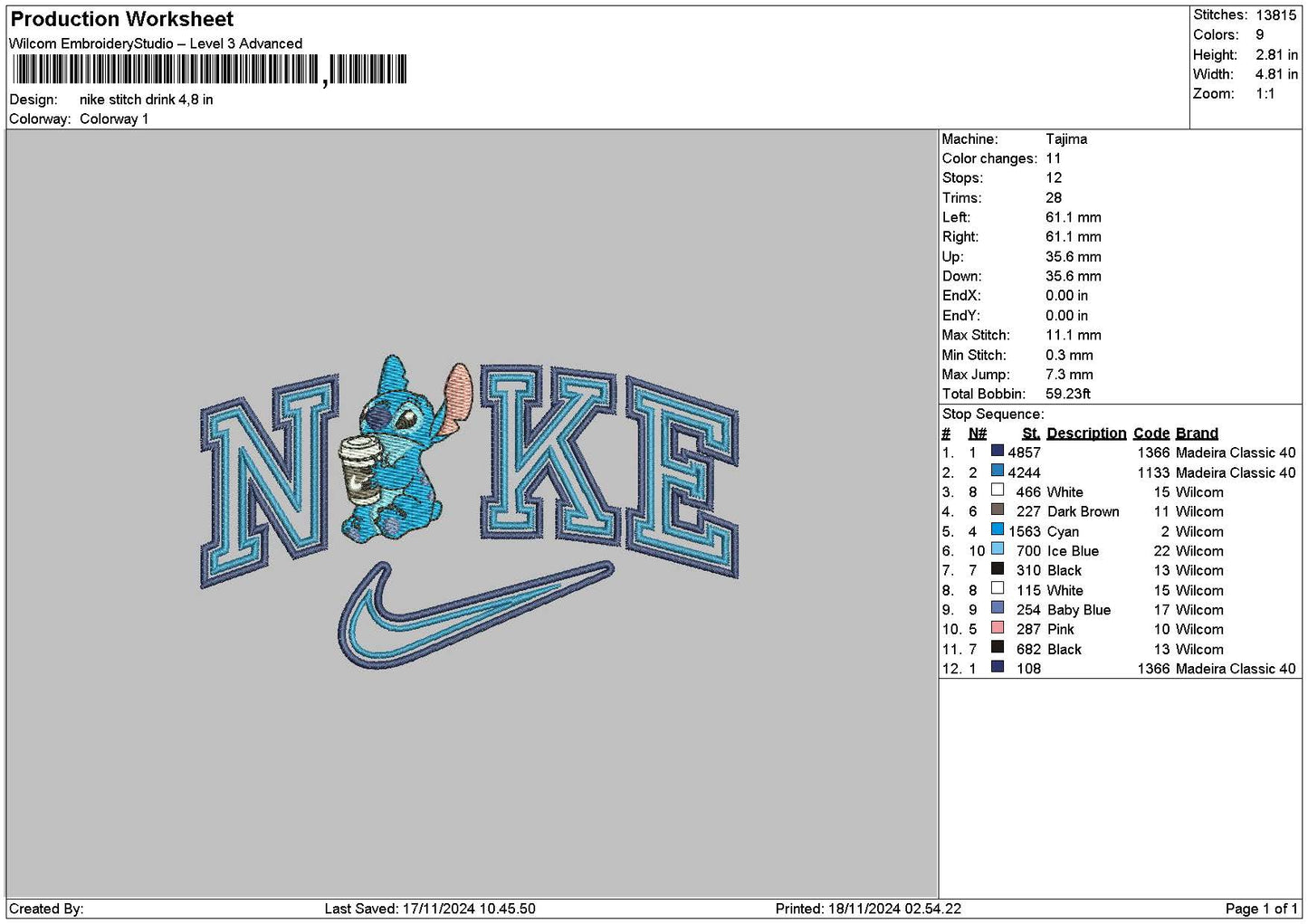Click the Up value 35.6 mm
1308x924 pixels.
pos(1074,257)
